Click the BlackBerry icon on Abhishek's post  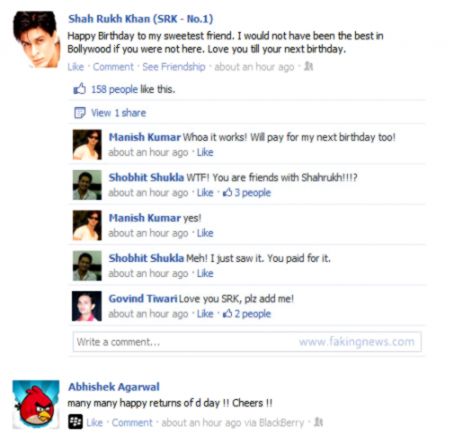tap(75, 422)
